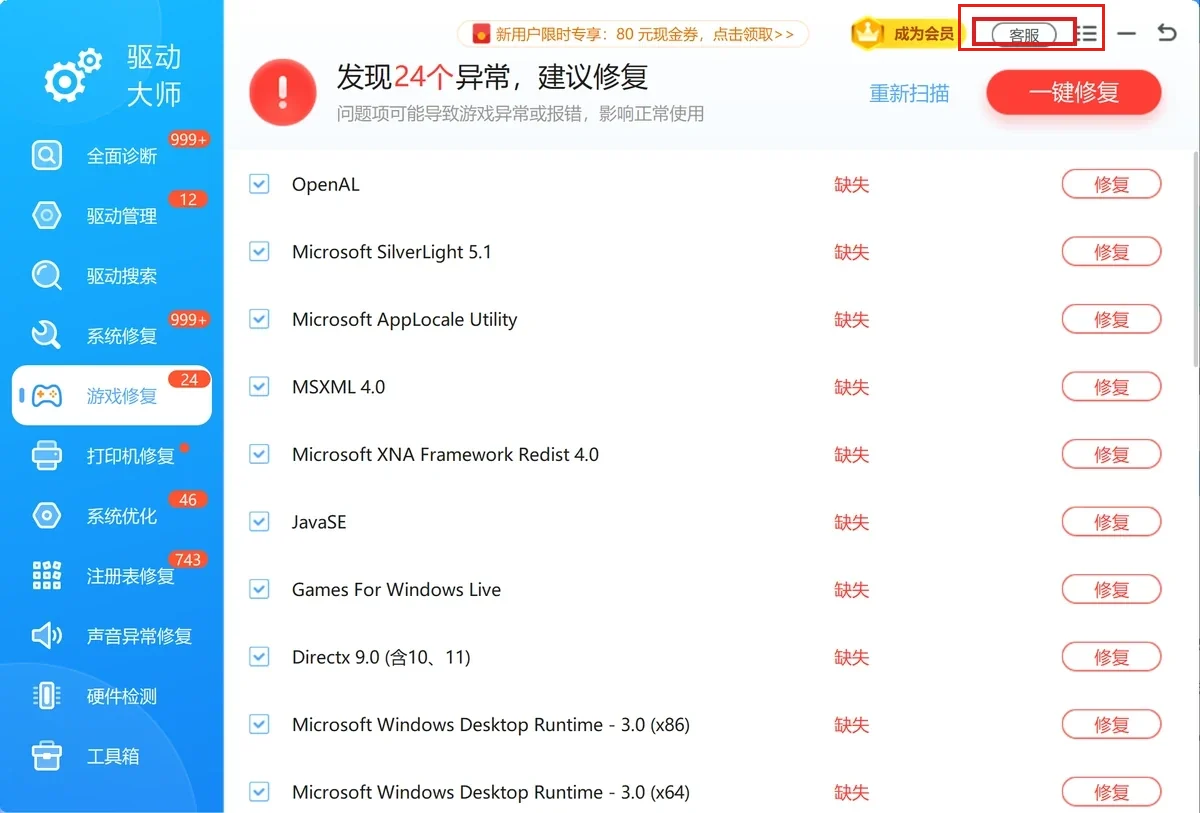Uncheck the Desktop Runtime 3.0 (x86) checkbox

click(x=259, y=725)
